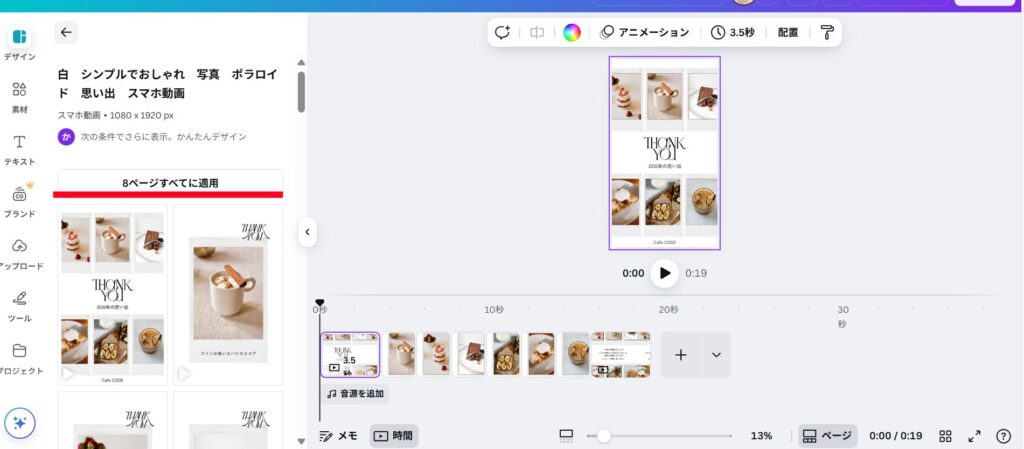
Task: Open the grid view icon
Action: [945, 436]
